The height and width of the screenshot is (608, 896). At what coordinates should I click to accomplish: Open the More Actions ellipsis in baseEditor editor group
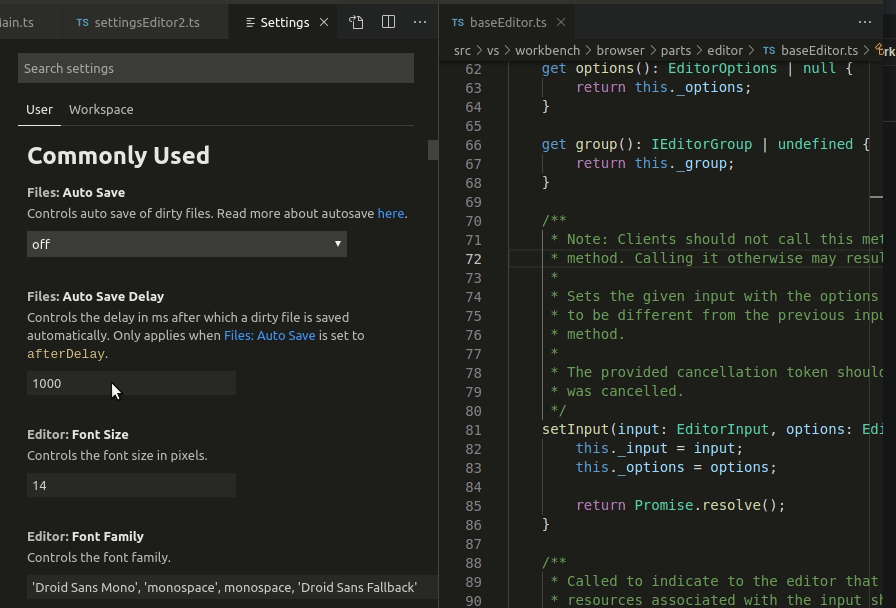tap(865, 22)
